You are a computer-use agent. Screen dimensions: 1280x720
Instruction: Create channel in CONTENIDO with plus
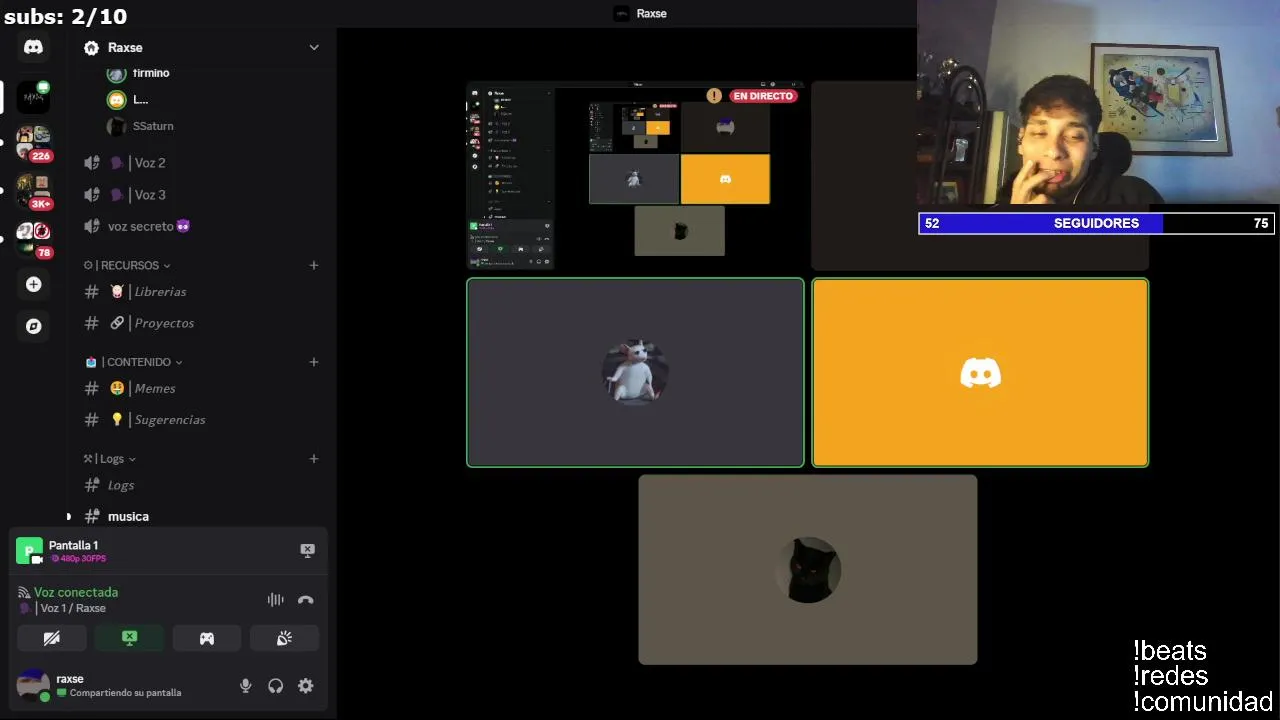point(314,362)
